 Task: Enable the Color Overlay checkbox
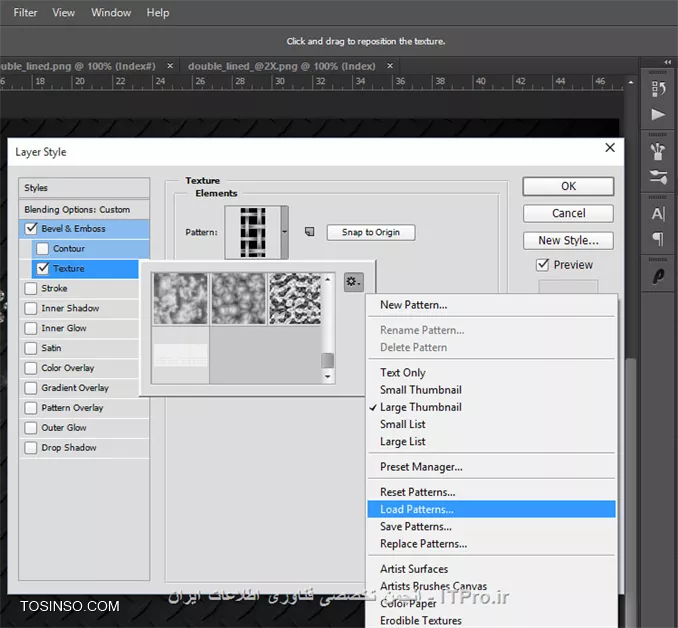point(31,368)
